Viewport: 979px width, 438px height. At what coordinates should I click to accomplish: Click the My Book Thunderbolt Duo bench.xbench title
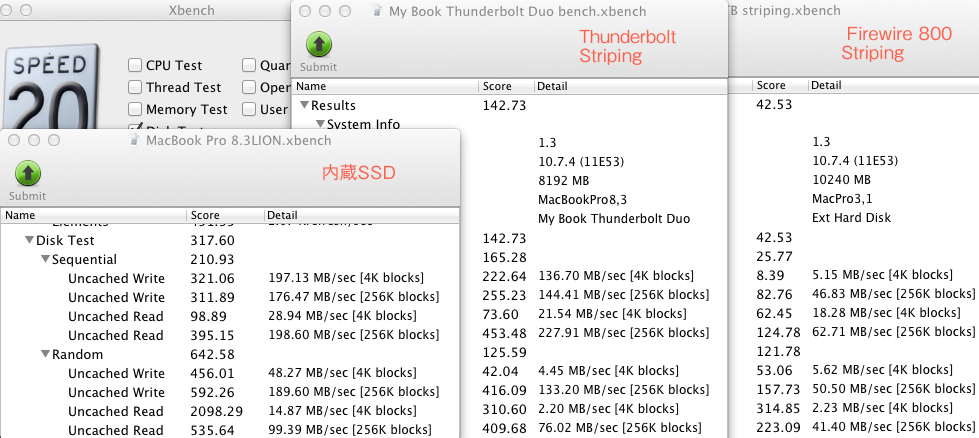click(518, 11)
